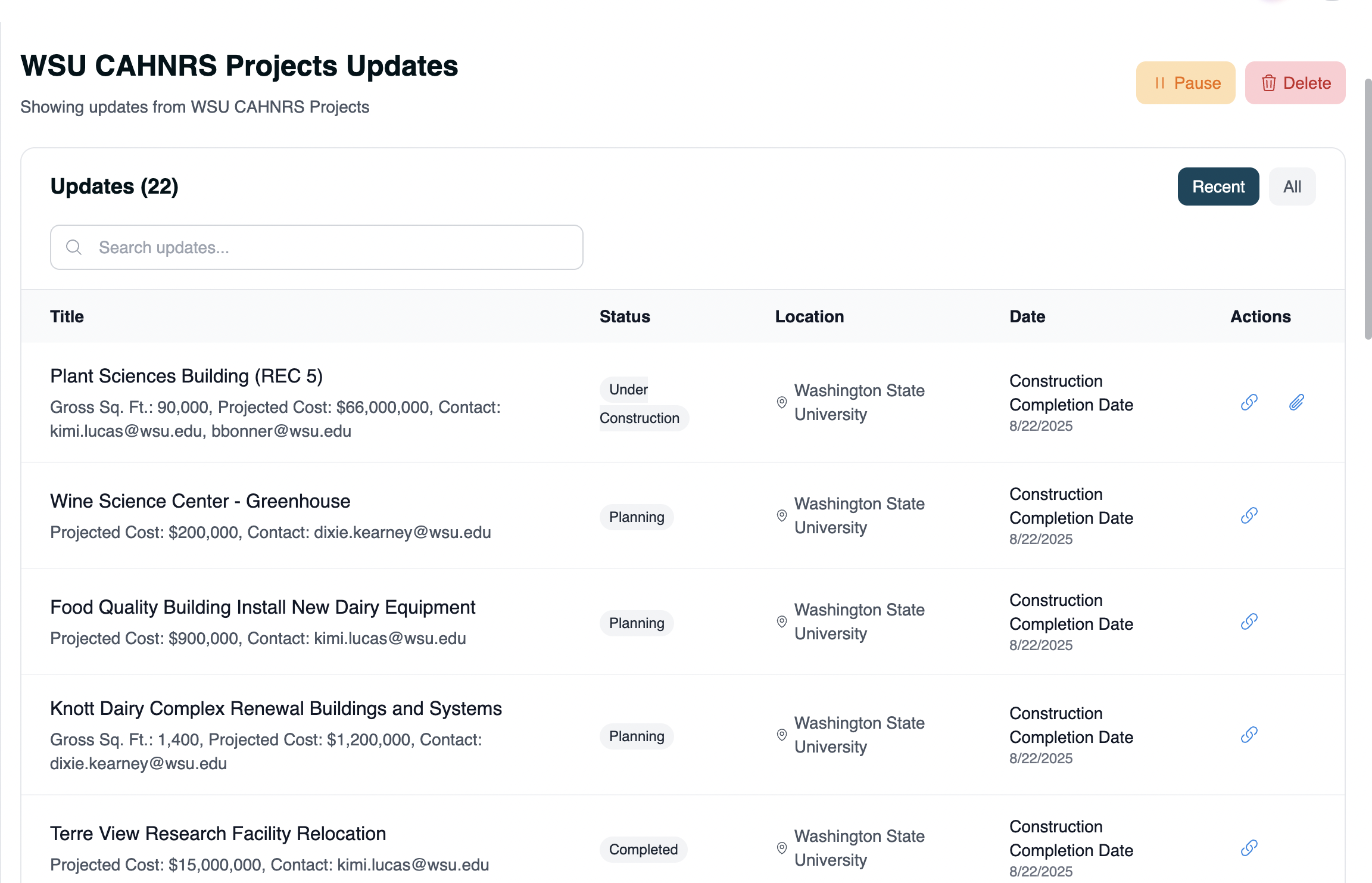The height and width of the screenshot is (883, 1372).
Task: Click Planning badge in Food Quality Building row
Action: (x=637, y=623)
